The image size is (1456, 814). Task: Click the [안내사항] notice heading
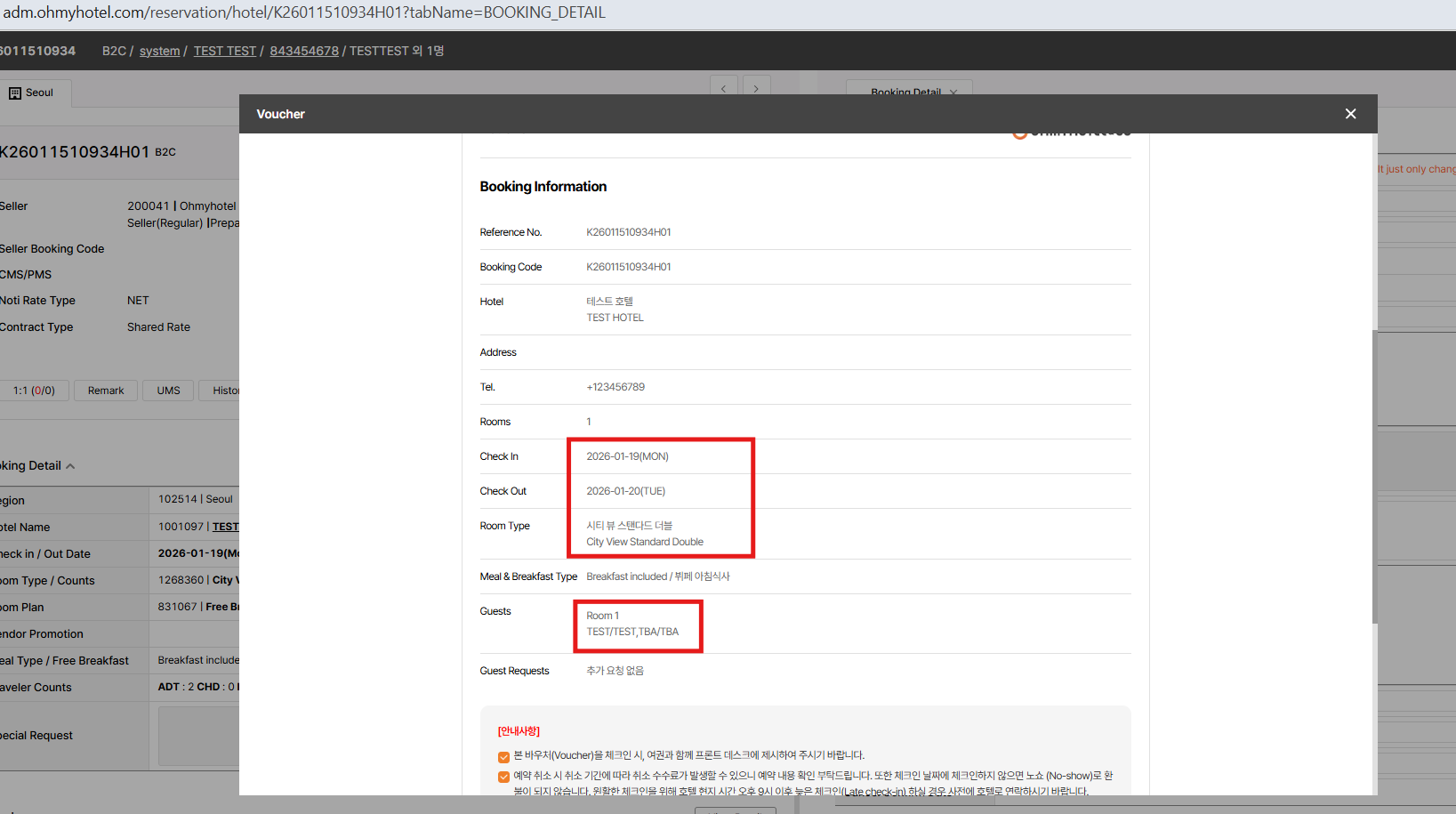point(519,731)
